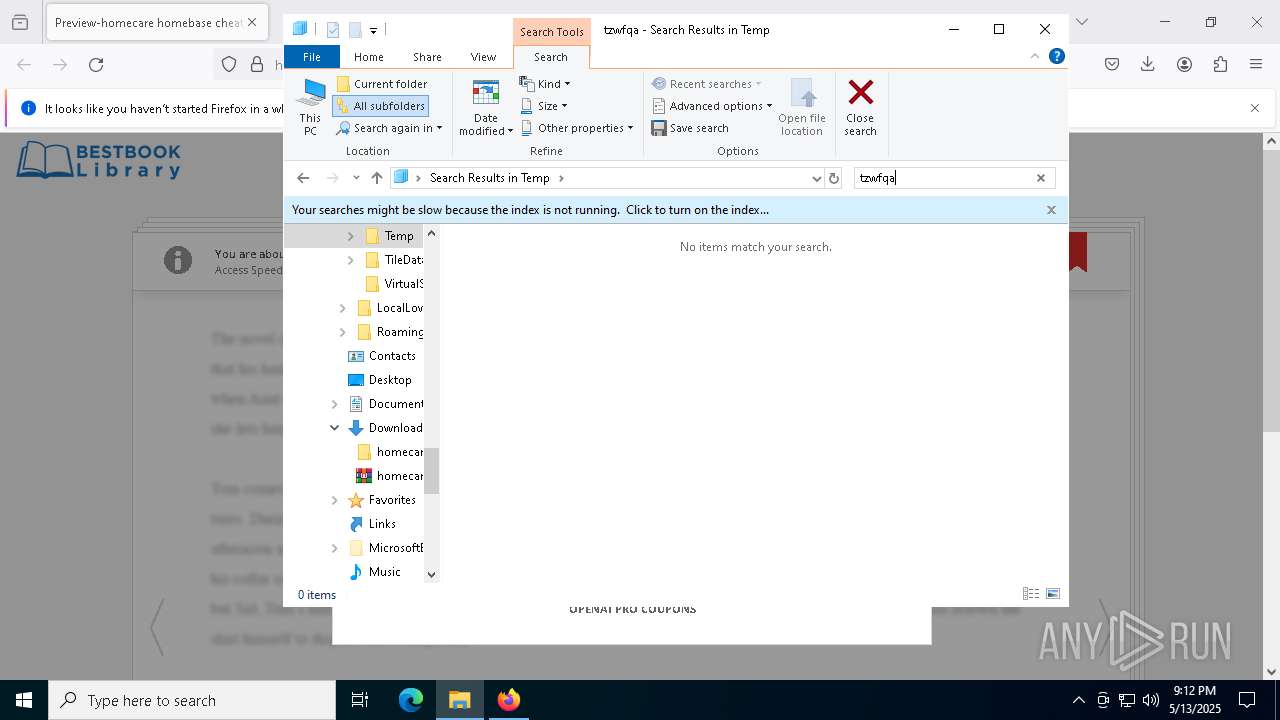
Task: Expand the address bar history dropdown
Action: click(x=817, y=178)
